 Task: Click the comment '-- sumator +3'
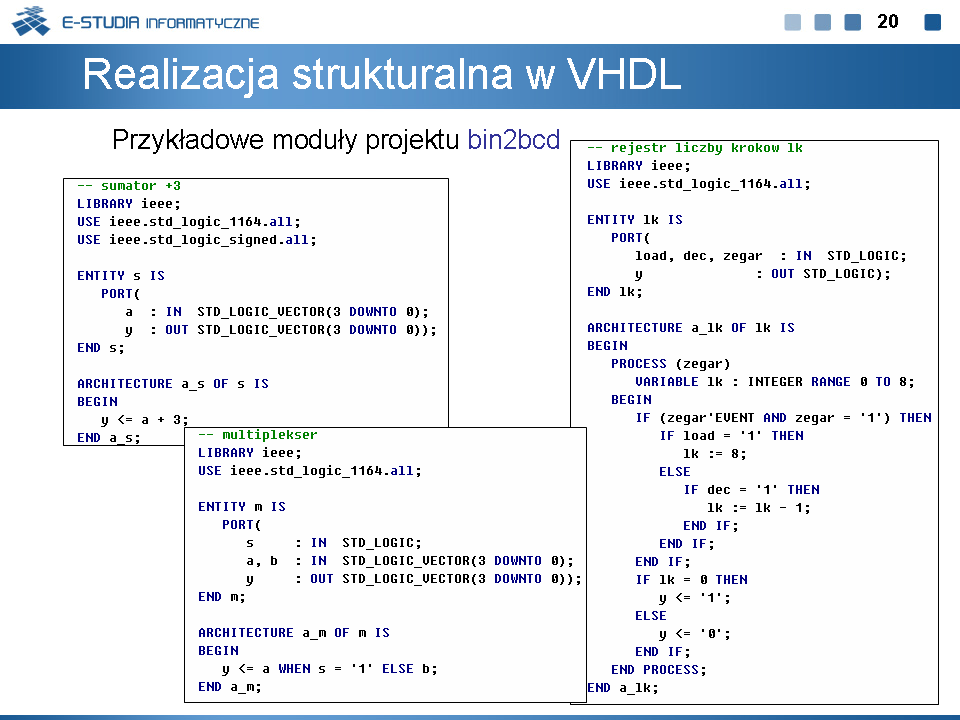pos(129,186)
